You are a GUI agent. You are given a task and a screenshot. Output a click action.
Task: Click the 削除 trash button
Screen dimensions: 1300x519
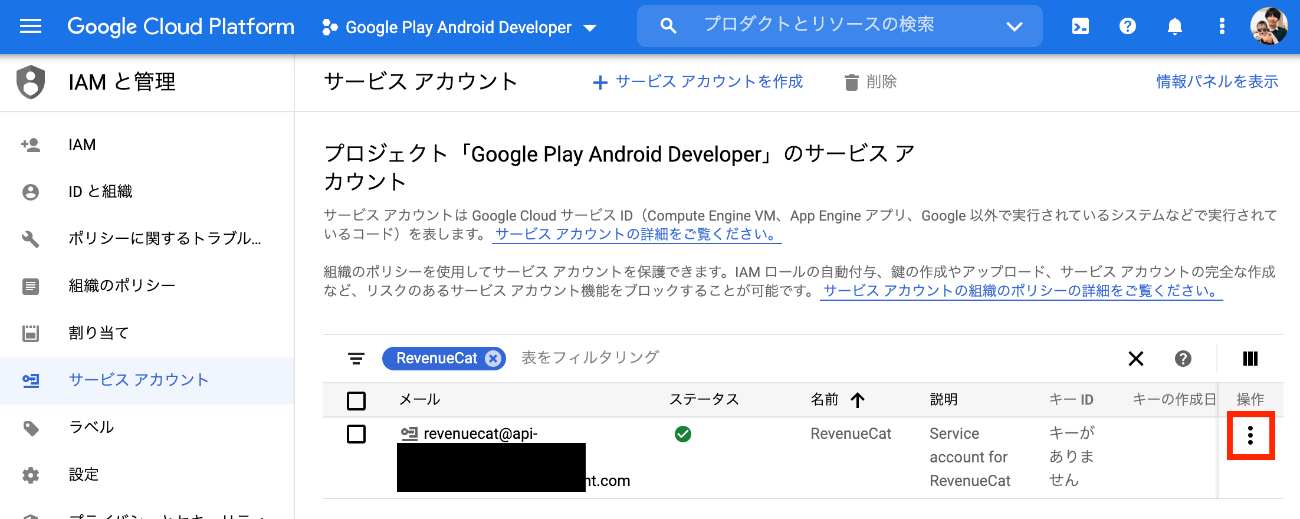tap(870, 82)
